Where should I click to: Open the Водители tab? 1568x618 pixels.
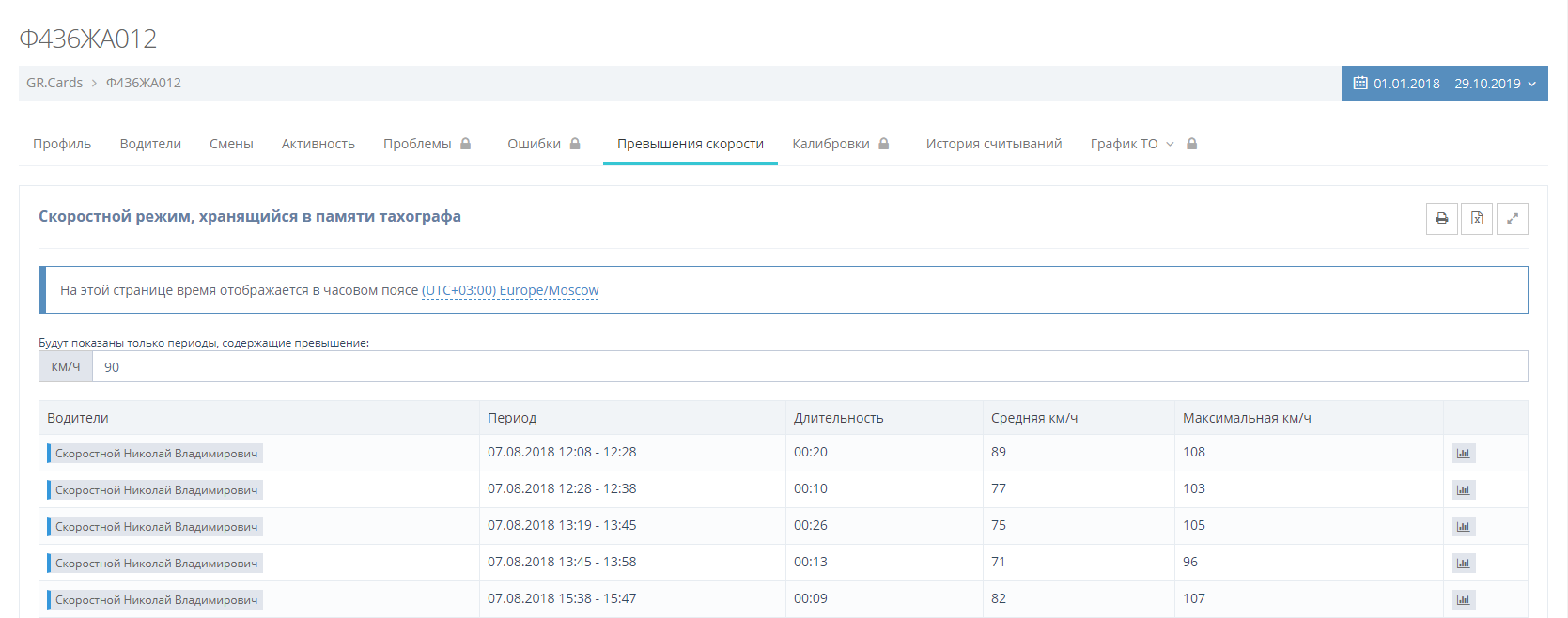coord(150,144)
